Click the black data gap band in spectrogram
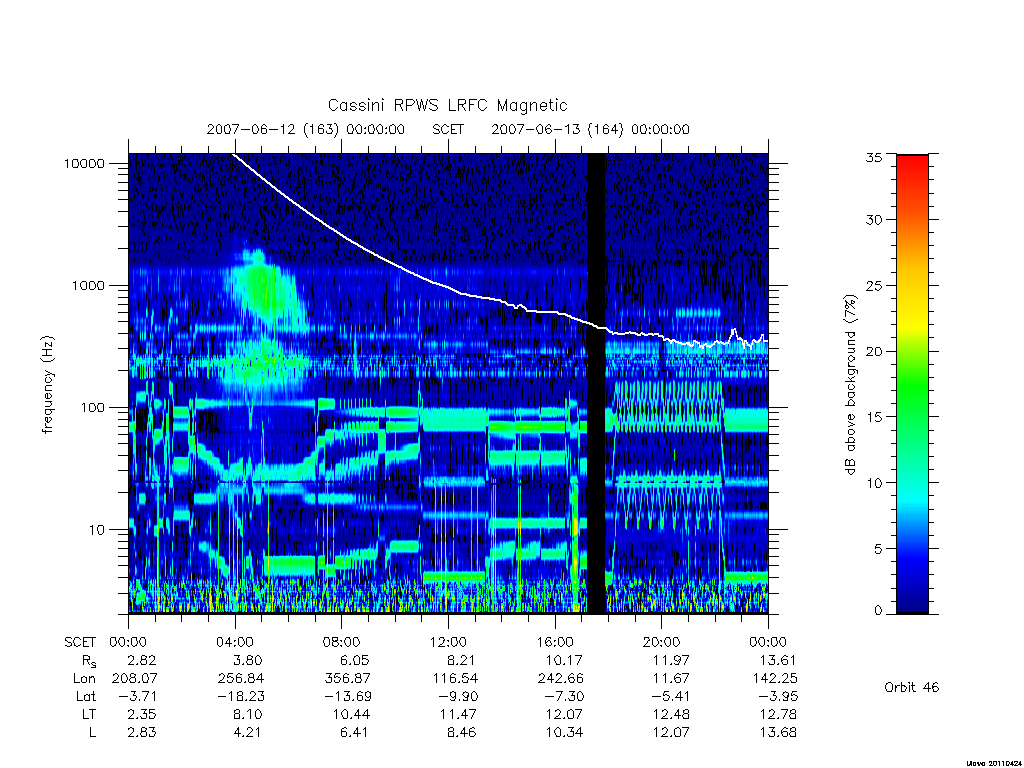This screenshot has width=1024, height=768. 596,383
